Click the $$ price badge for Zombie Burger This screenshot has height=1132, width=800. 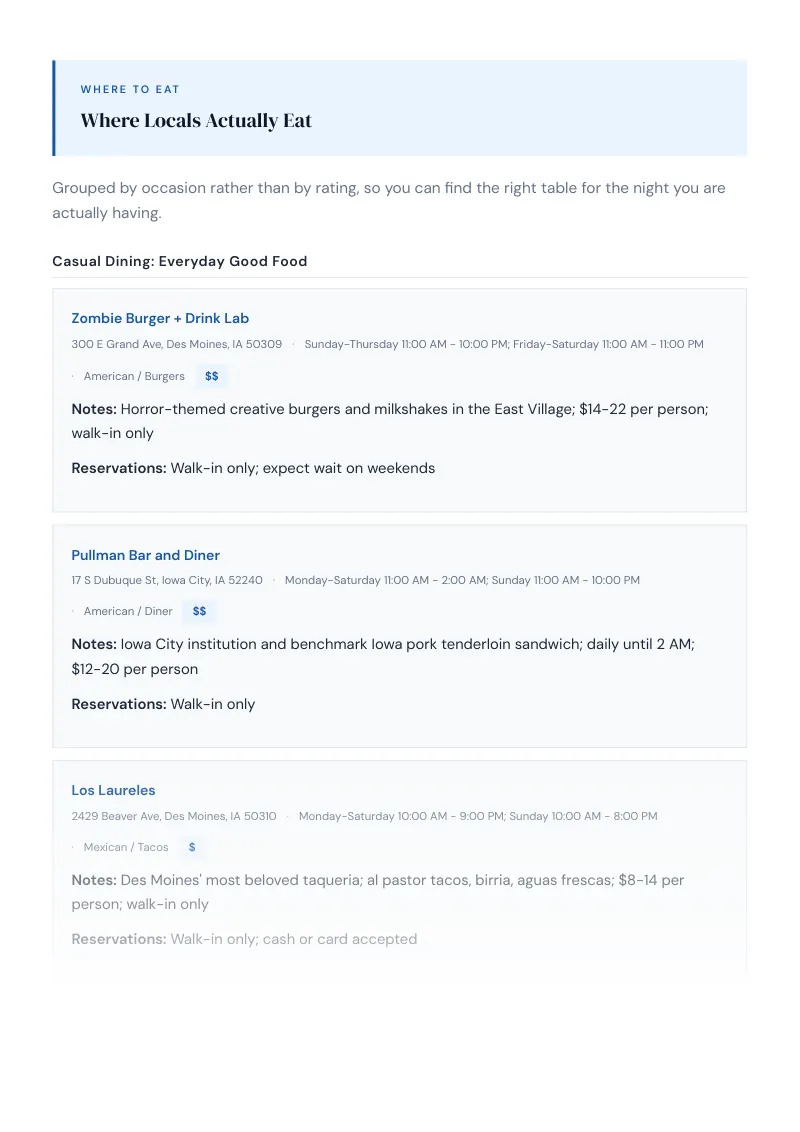[x=212, y=376]
